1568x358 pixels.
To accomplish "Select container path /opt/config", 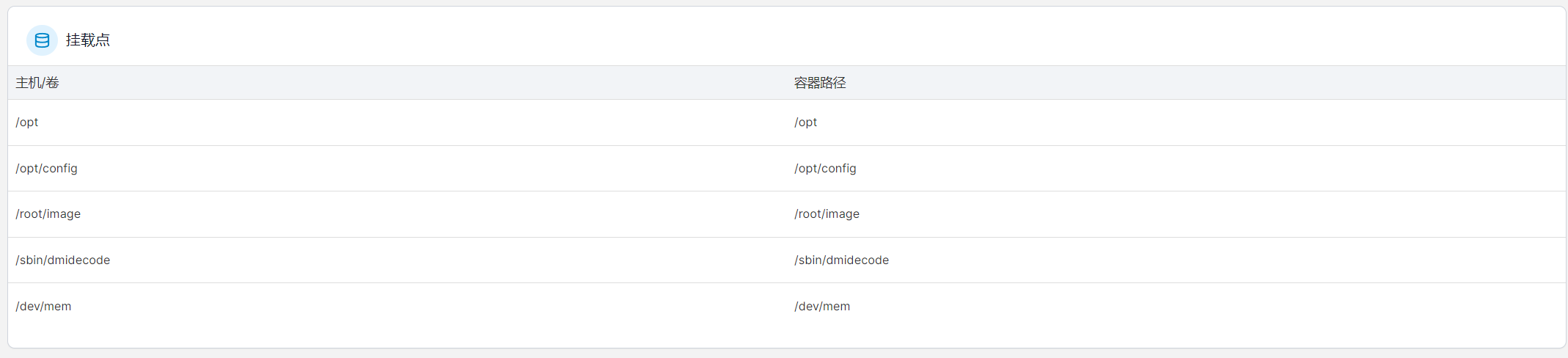I will [826, 169].
